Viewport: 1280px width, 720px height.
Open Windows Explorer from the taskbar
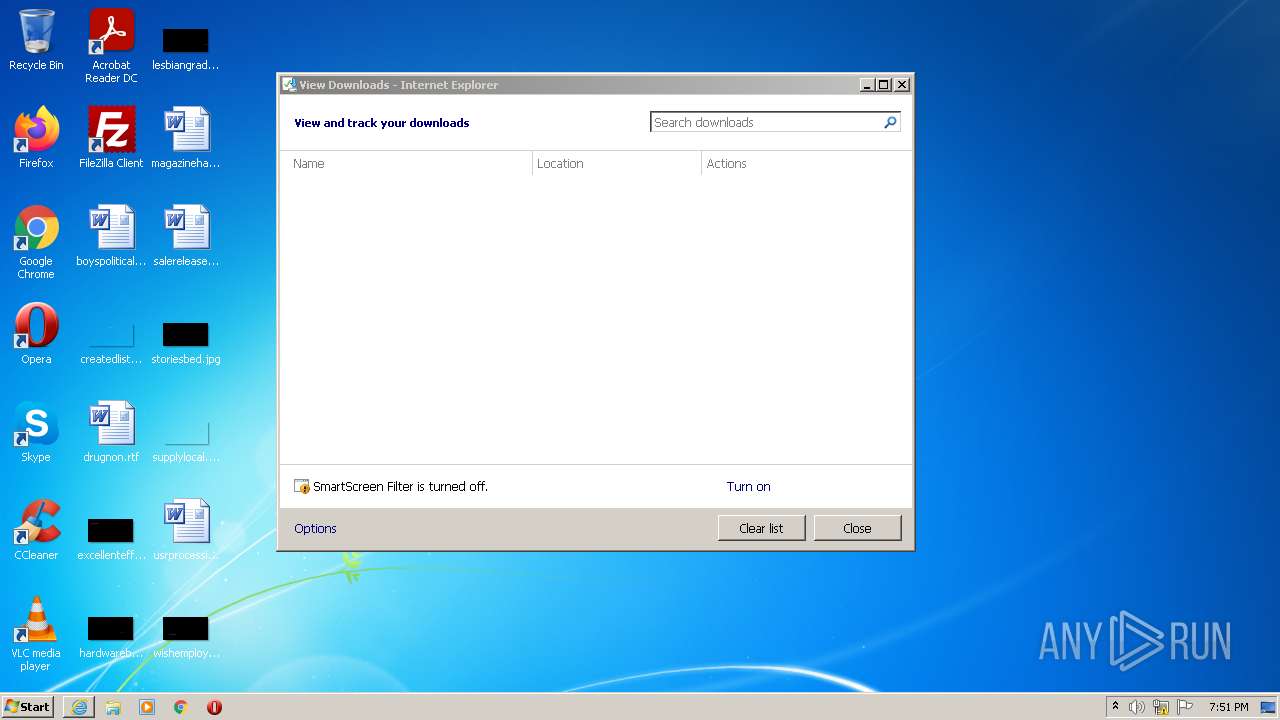tap(113, 707)
